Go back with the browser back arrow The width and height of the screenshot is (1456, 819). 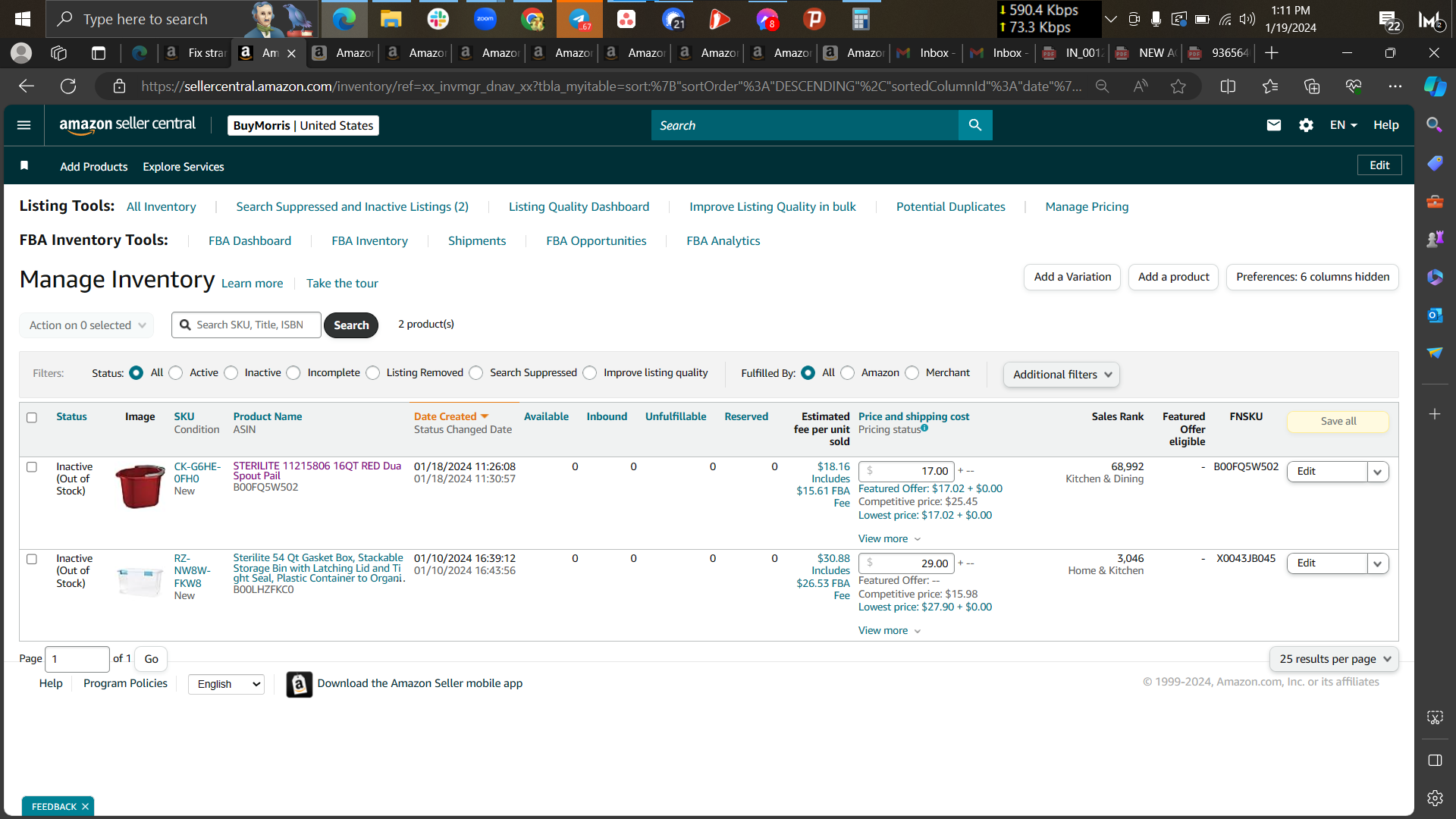27,86
